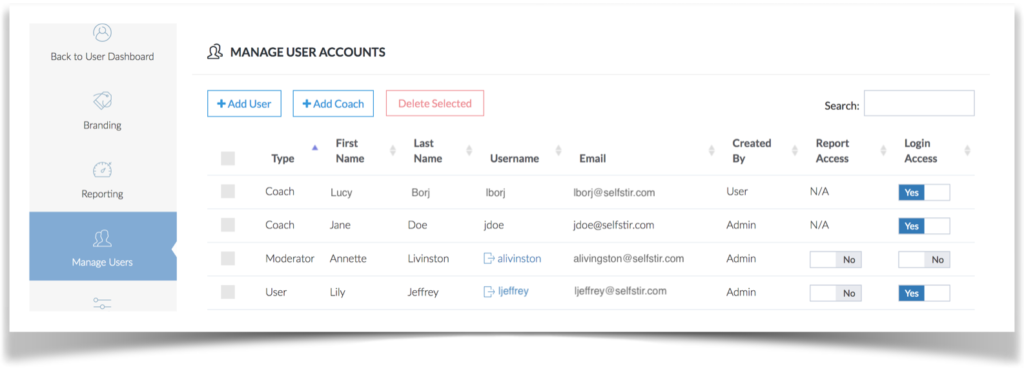1024x371 pixels.
Task: Click the Add User button
Action: (x=244, y=103)
